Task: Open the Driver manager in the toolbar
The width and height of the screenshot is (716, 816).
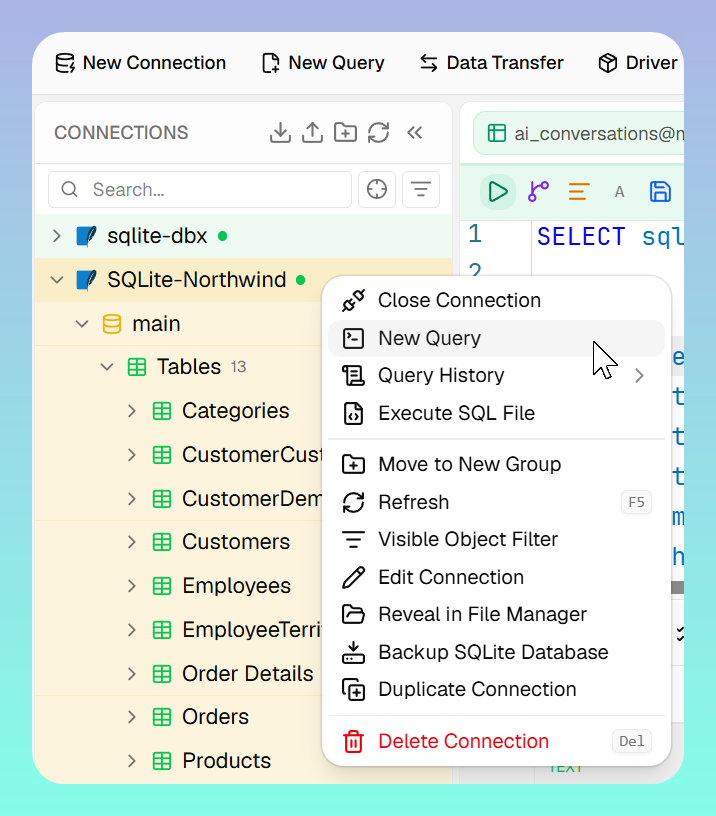Action: pos(639,63)
